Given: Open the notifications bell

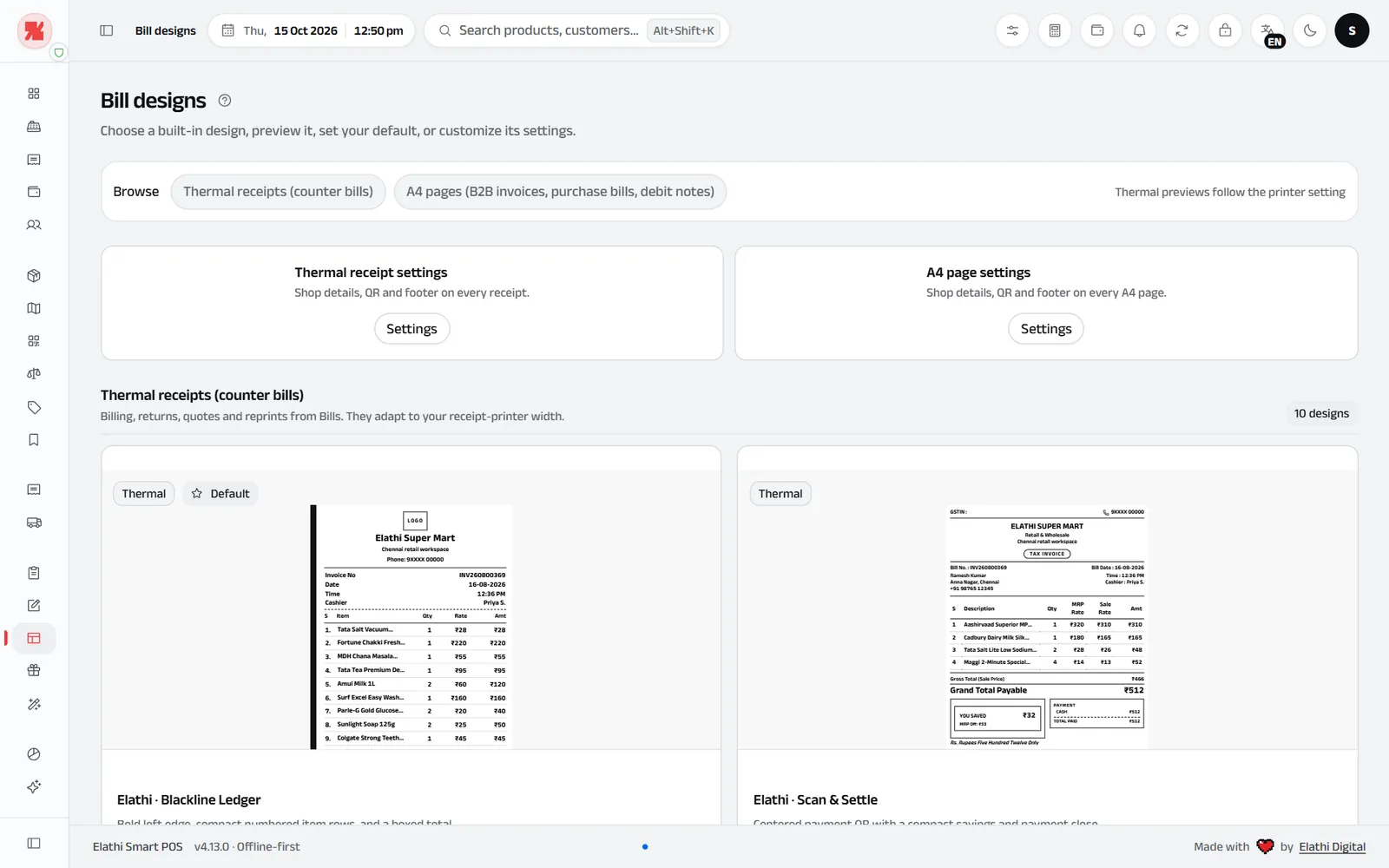Looking at the screenshot, I should (x=1140, y=30).
